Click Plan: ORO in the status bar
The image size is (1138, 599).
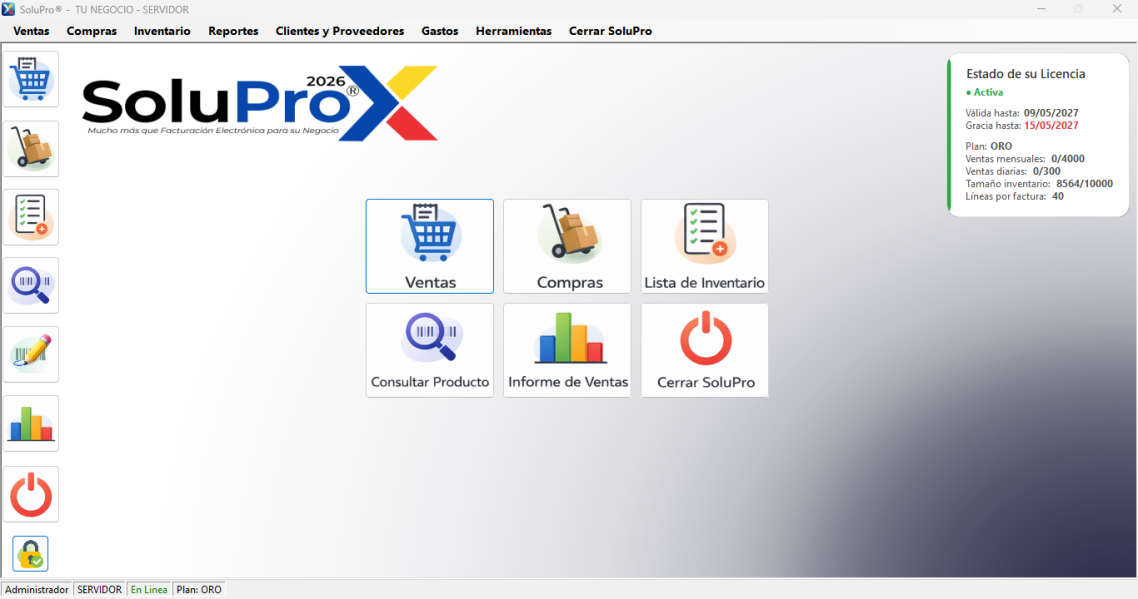[199, 590]
